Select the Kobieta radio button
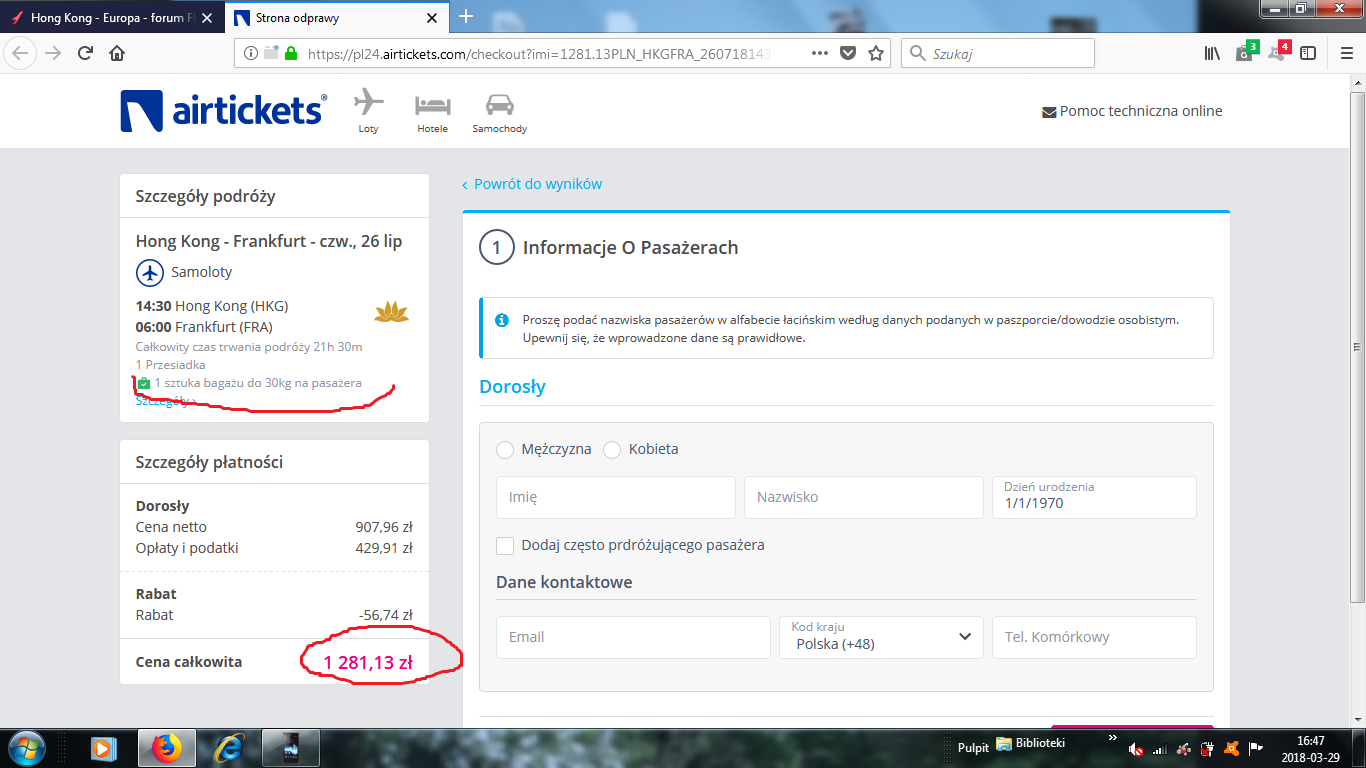Viewport: 1366px width, 768px height. click(x=612, y=450)
